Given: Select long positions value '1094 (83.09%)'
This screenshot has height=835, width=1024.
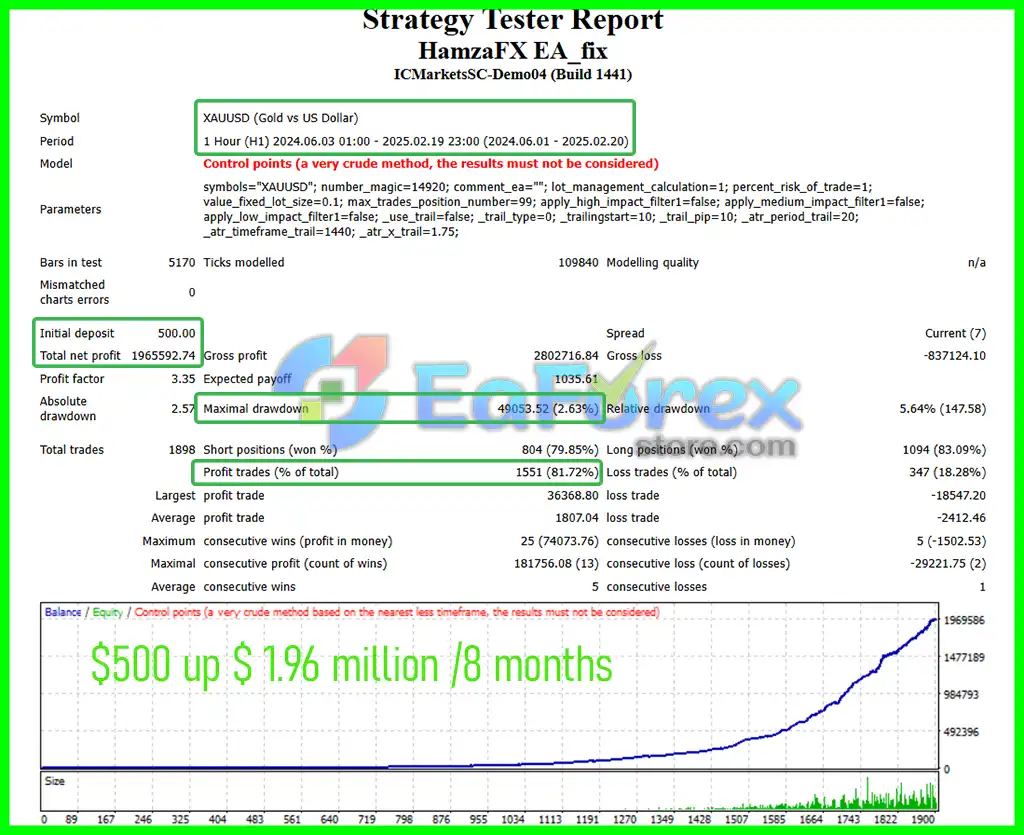Looking at the screenshot, I should point(944,450).
